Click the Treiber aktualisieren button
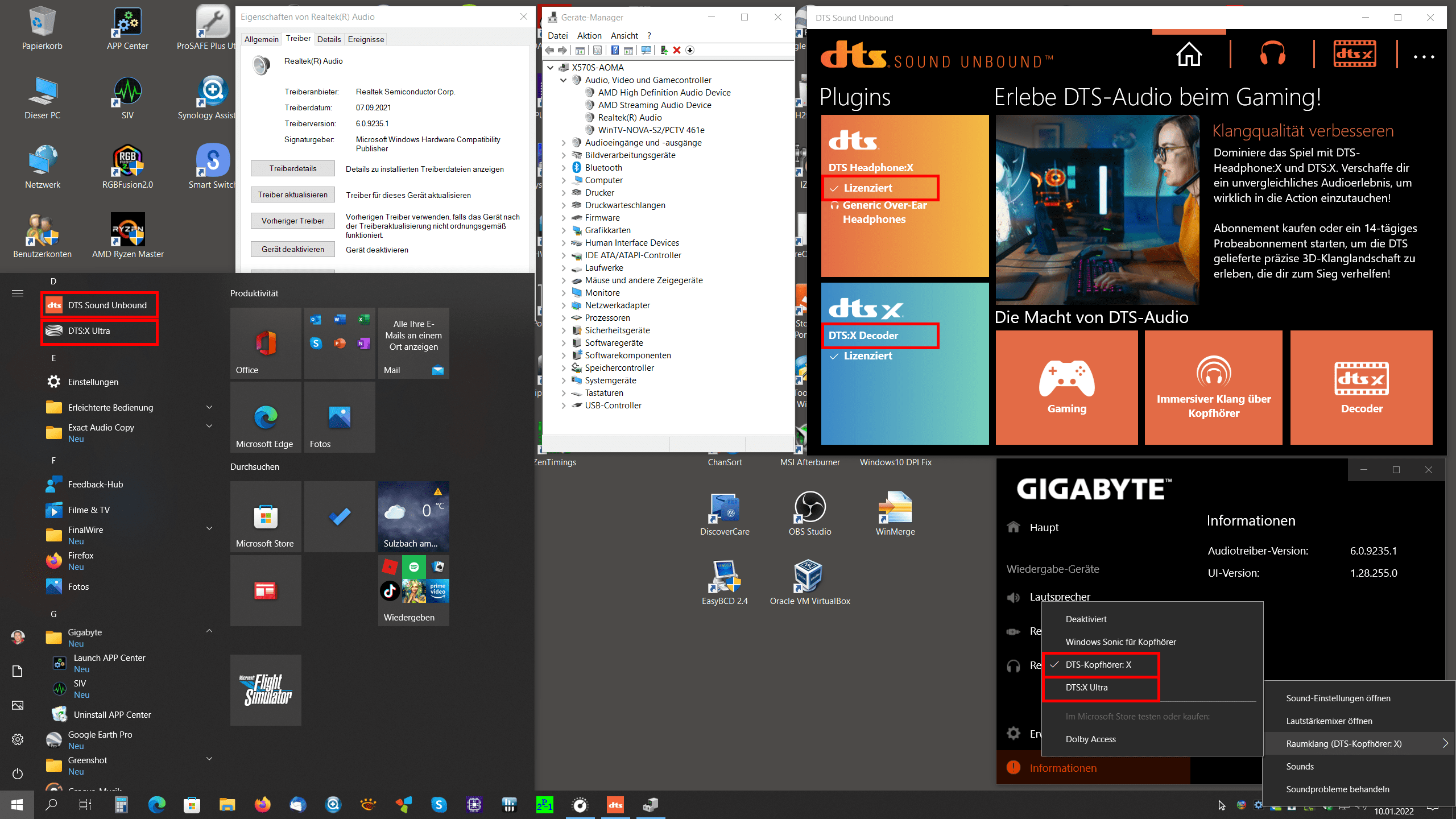This screenshot has height=819, width=1456. 293,195
